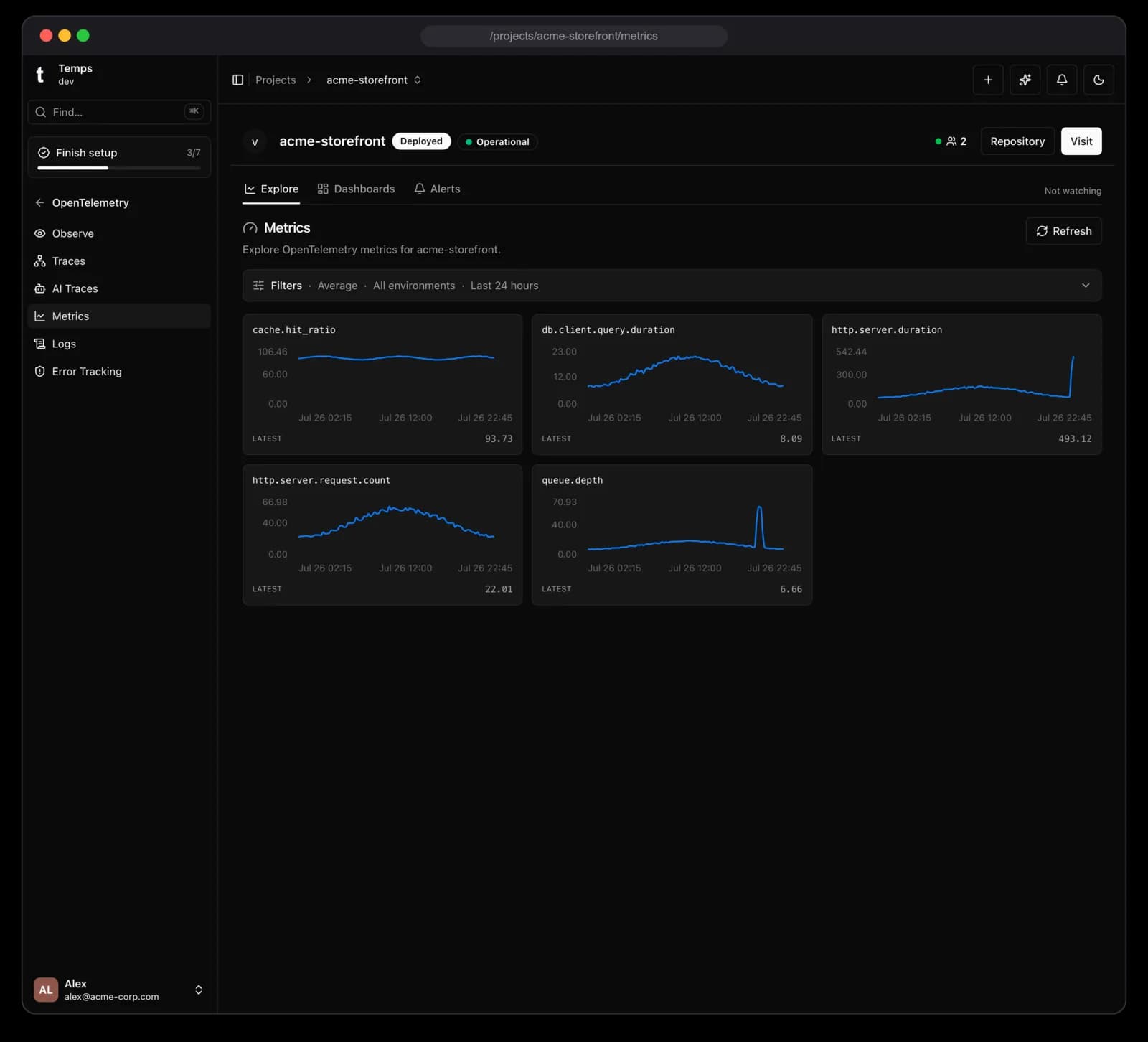
Task: Expand the Filters bar chevron
Action: pyautogui.click(x=1086, y=286)
